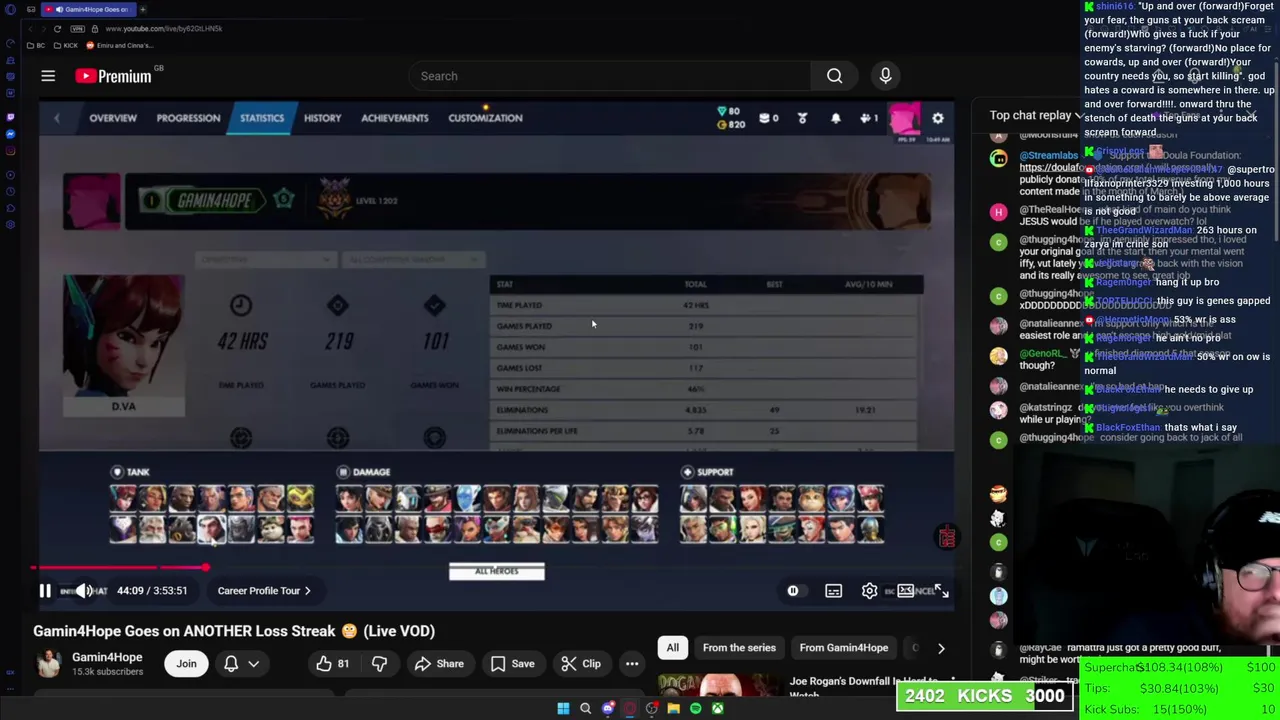Open the in-game settings gear
The height and width of the screenshot is (720, 1280).
coord(938,118)
